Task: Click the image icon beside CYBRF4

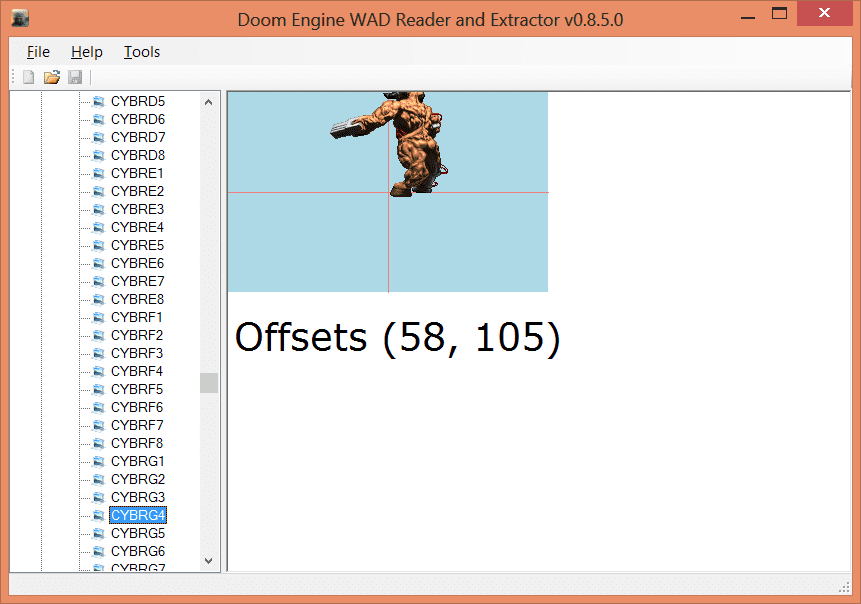Action: tap(99, 371)
